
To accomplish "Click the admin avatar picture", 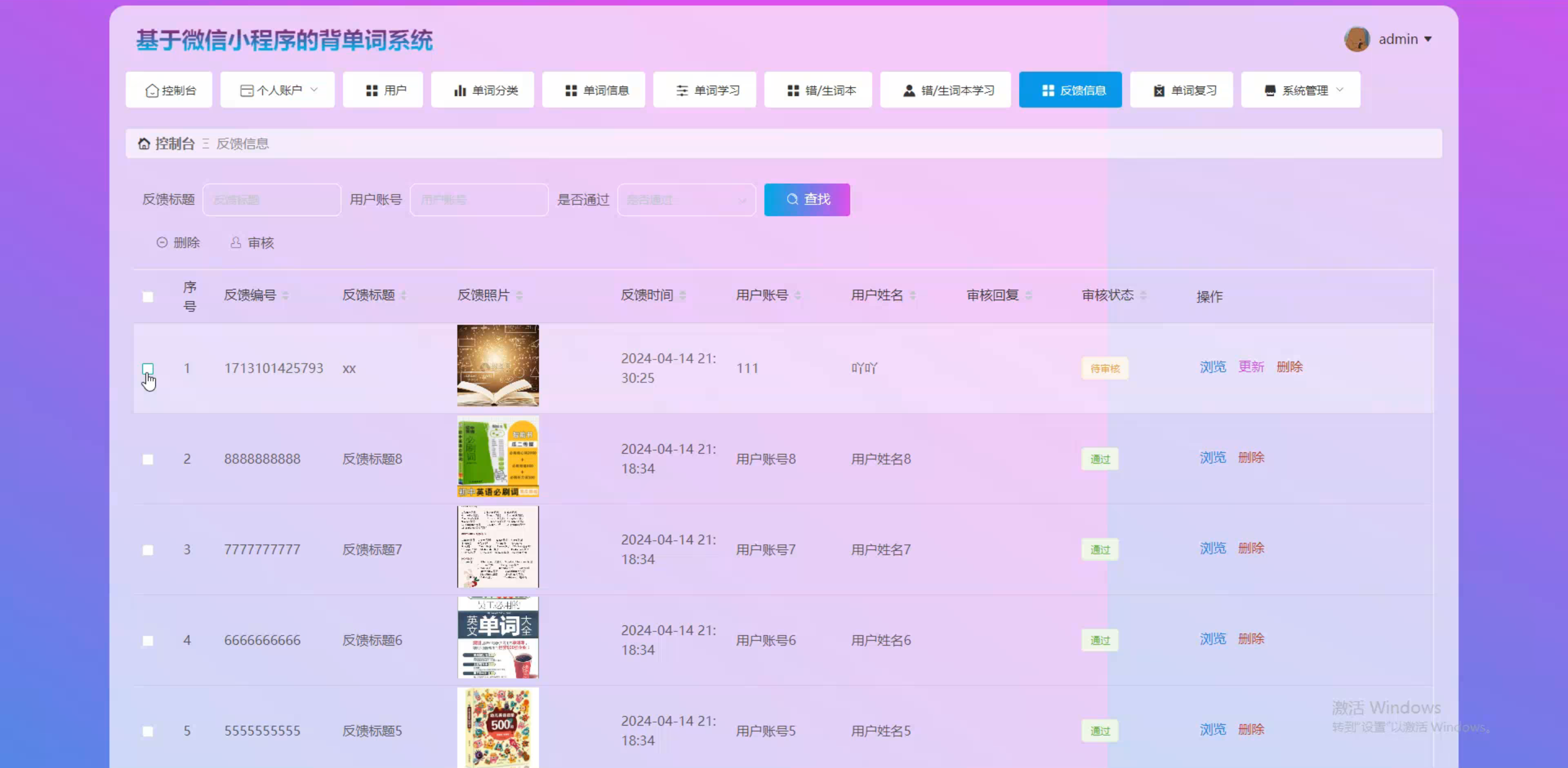I will click(1357, 39).
